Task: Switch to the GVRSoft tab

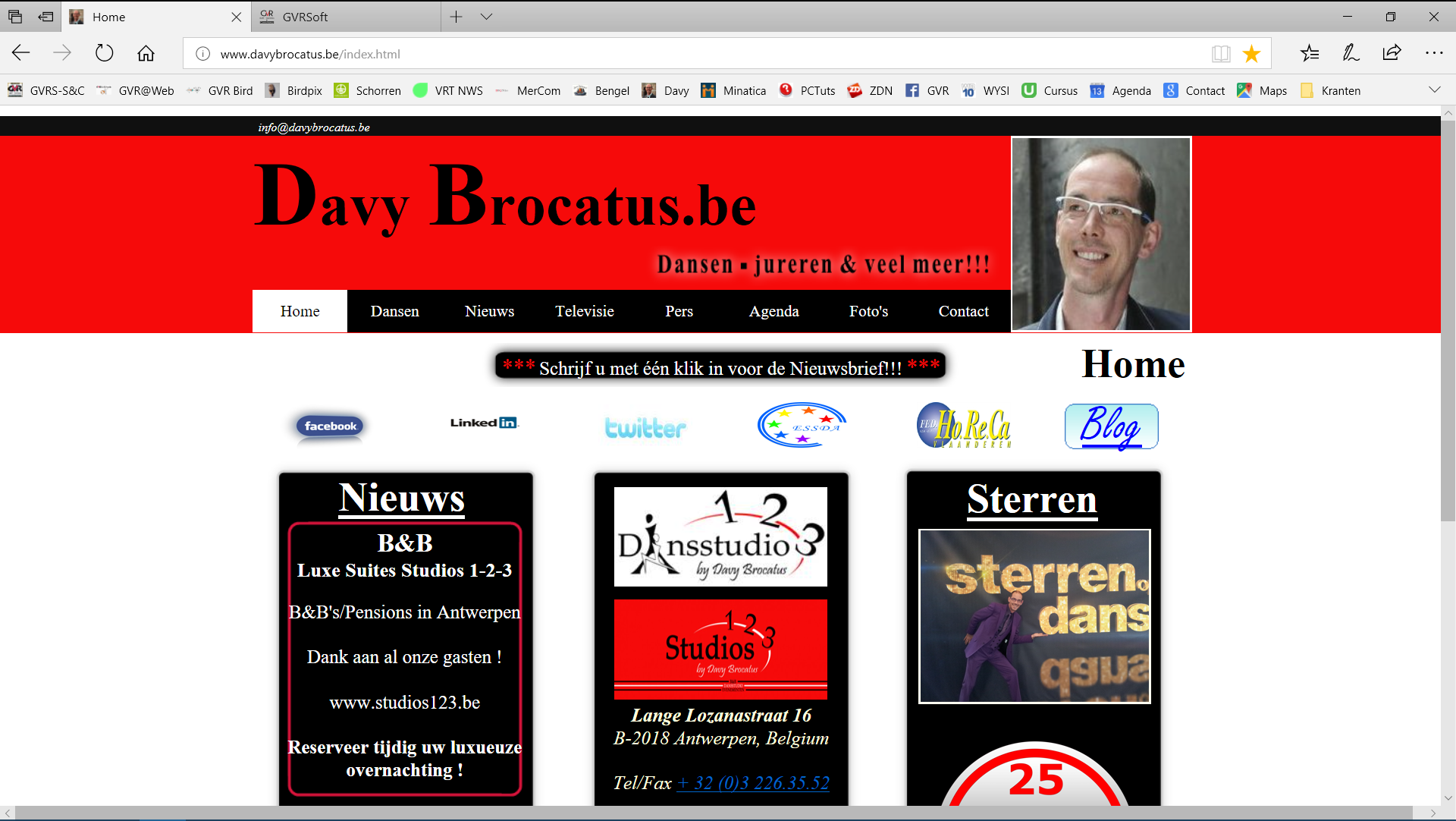Action: [x=345, y=17]
